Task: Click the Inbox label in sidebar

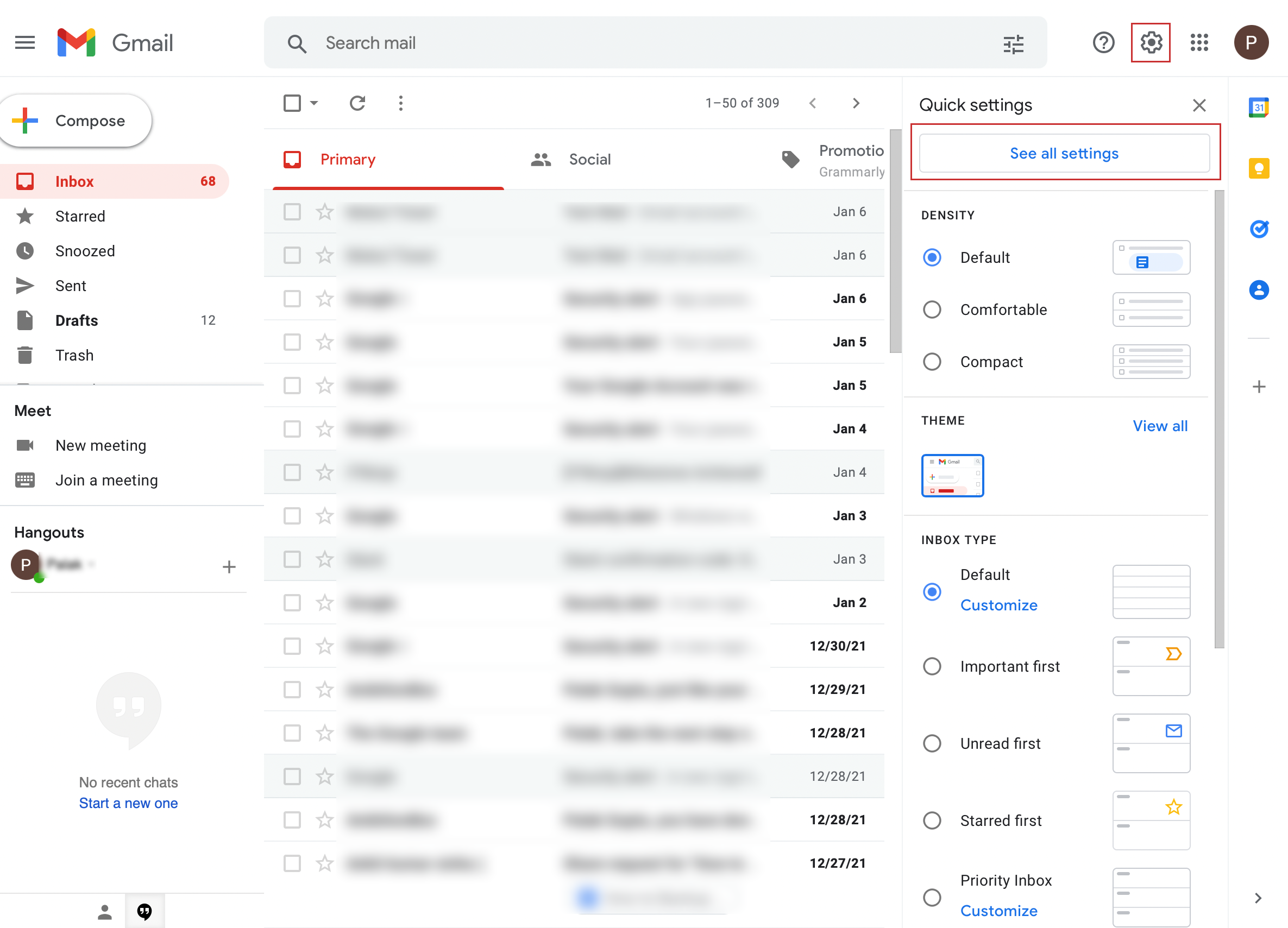Action: [x=74, y=181]
